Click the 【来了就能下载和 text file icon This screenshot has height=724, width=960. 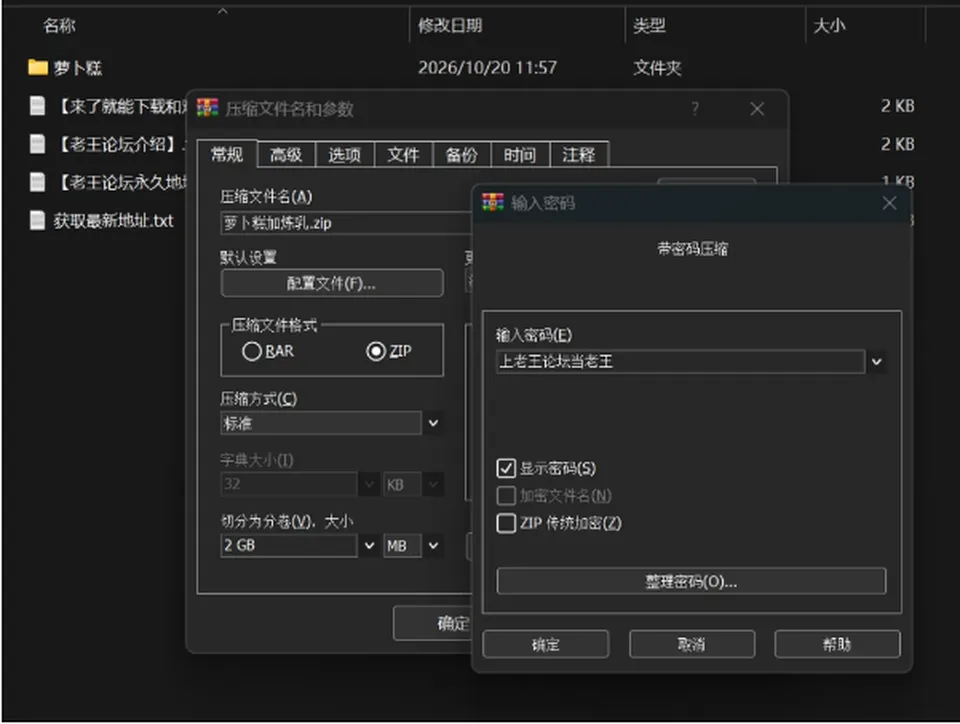point(37,106)
